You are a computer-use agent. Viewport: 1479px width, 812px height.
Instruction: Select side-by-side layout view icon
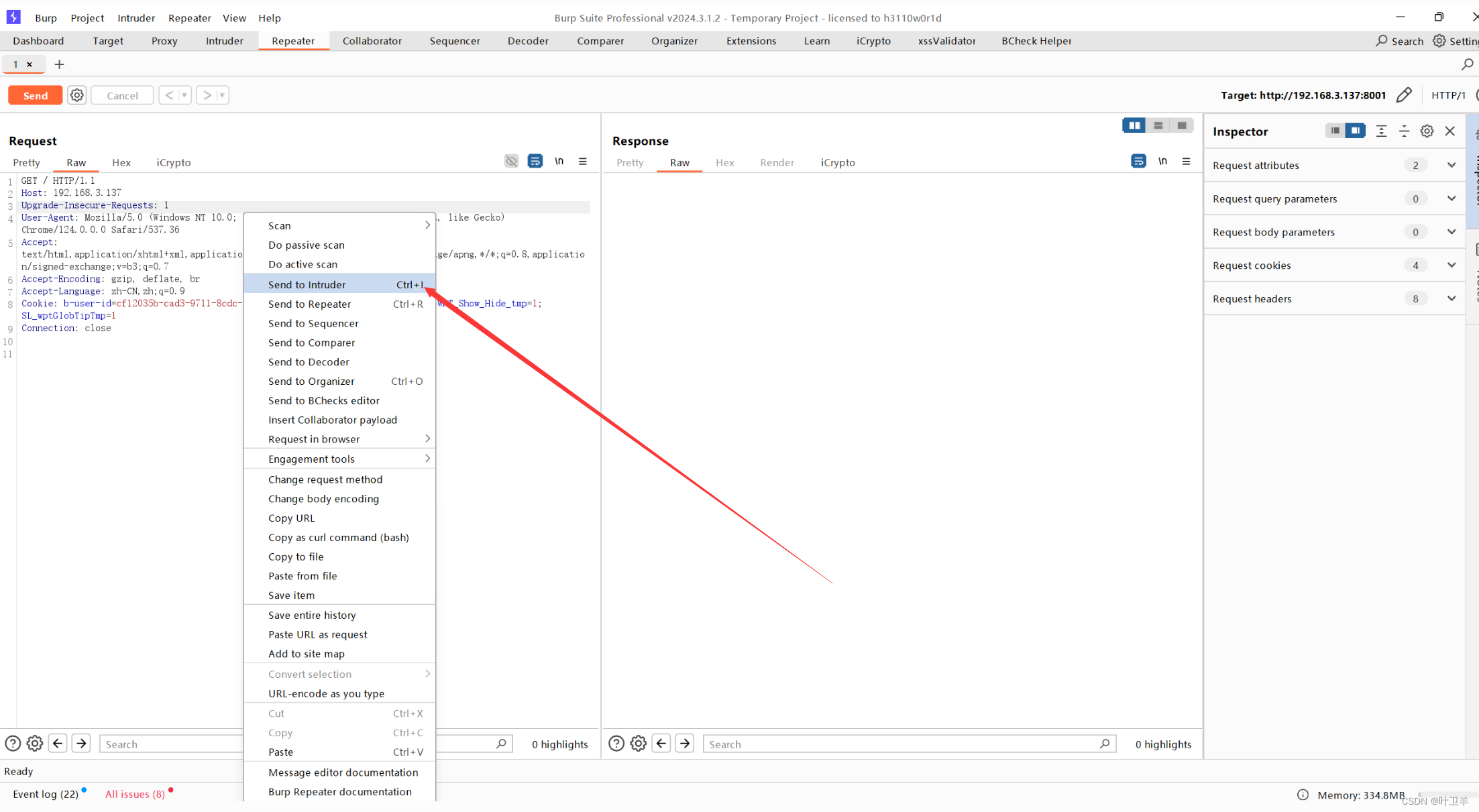tap(1134, 125)
